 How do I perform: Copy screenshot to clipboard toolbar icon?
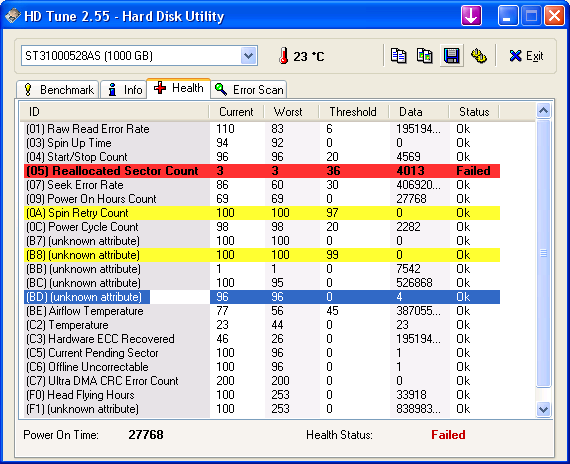425,56
